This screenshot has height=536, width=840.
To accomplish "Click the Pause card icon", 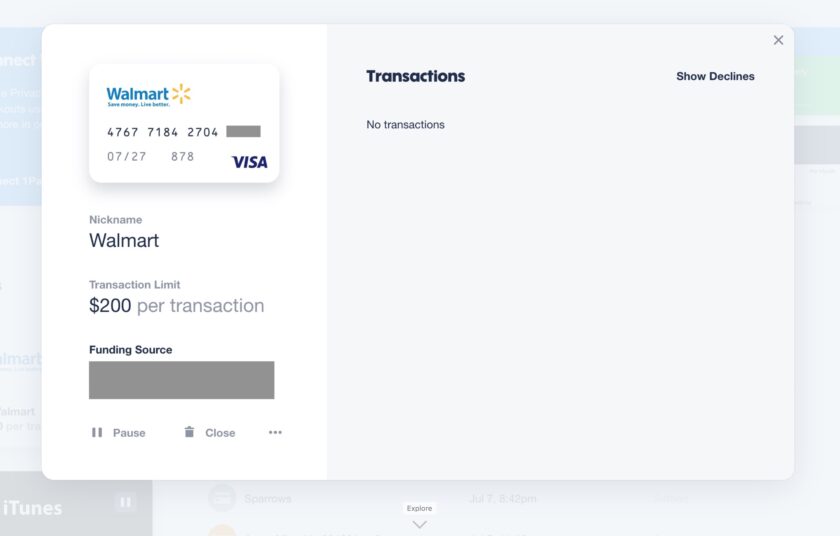I will pos(97,432).
